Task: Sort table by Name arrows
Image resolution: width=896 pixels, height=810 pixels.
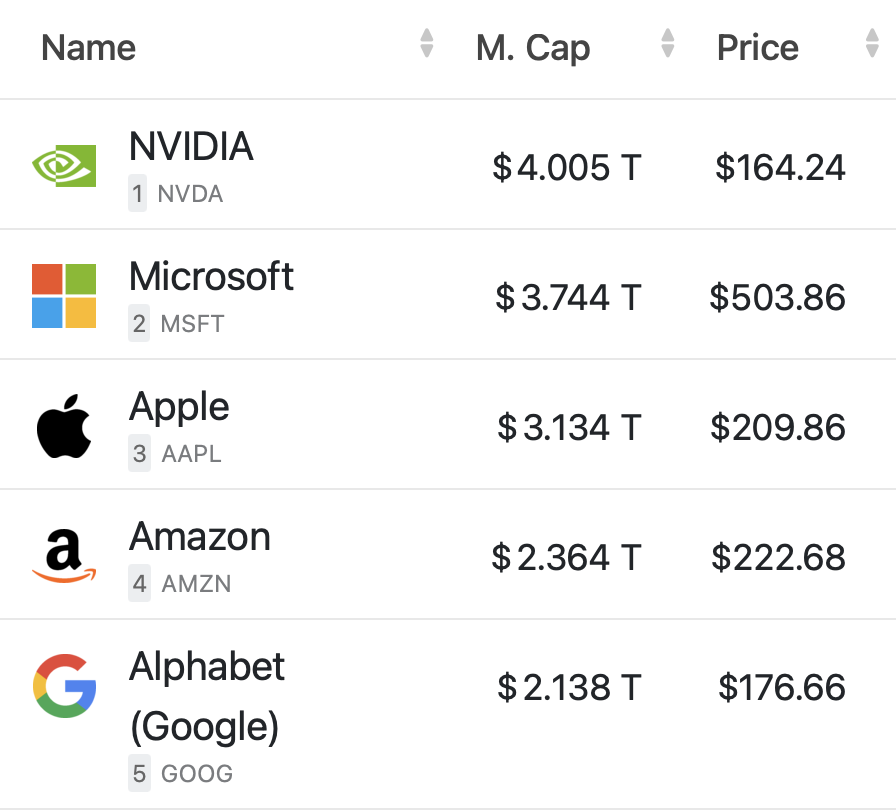Action: coord(426,43)
